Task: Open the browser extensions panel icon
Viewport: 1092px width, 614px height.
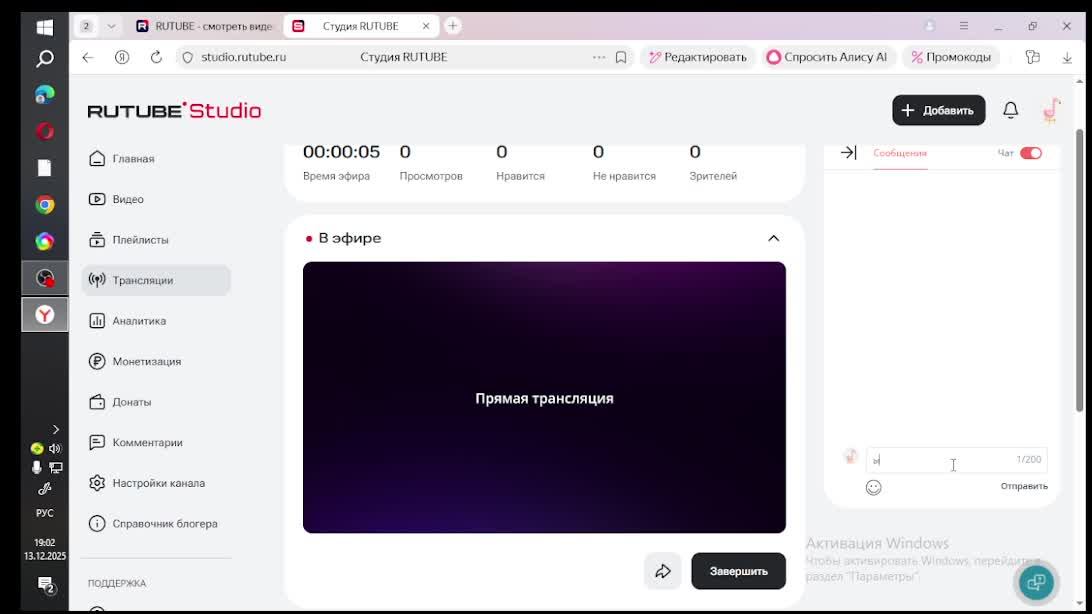Action: tap(1033, 57)
